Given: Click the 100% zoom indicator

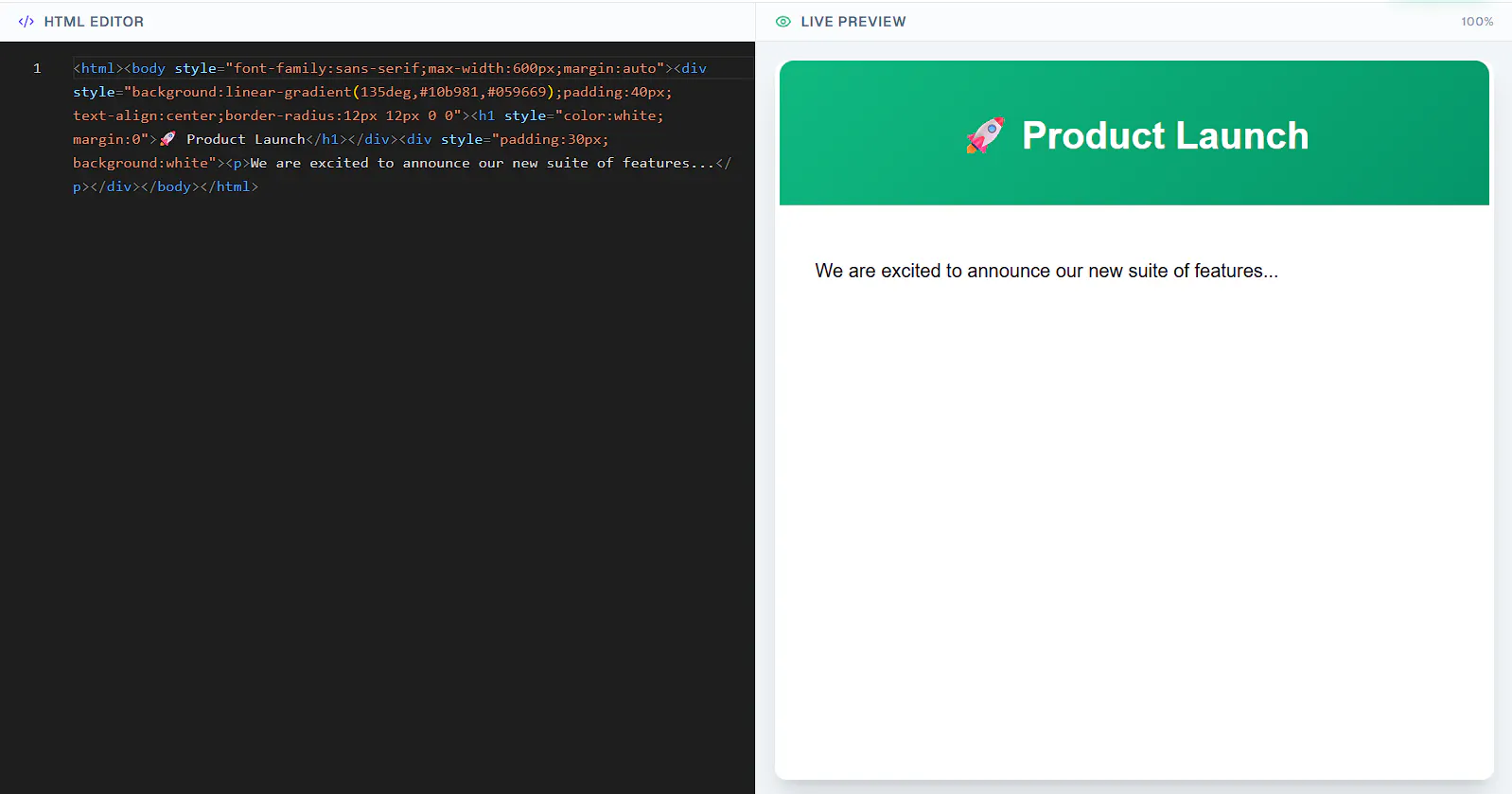Looking at the screenshot, I should (1477, 21).
